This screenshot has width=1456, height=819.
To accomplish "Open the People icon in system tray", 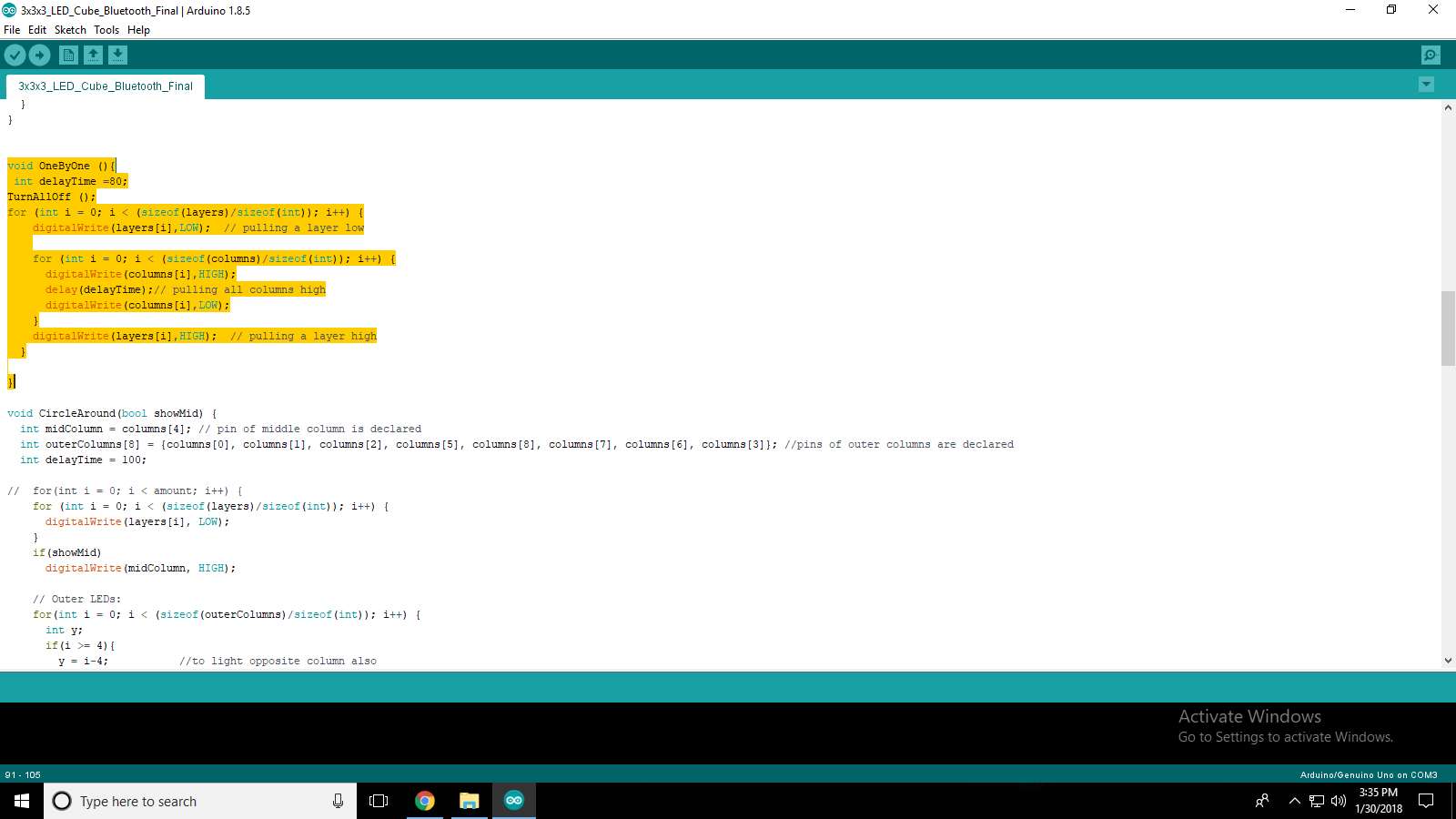I will coord(1262,801).
